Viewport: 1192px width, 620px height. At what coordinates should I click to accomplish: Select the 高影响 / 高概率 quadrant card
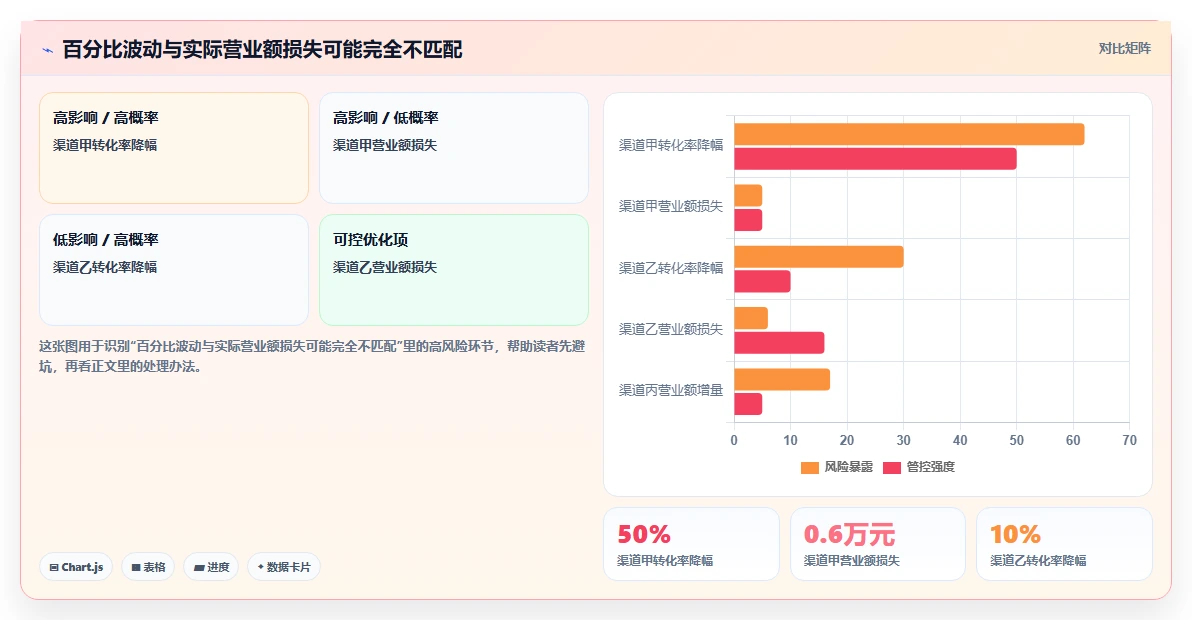tap(174, 148)
